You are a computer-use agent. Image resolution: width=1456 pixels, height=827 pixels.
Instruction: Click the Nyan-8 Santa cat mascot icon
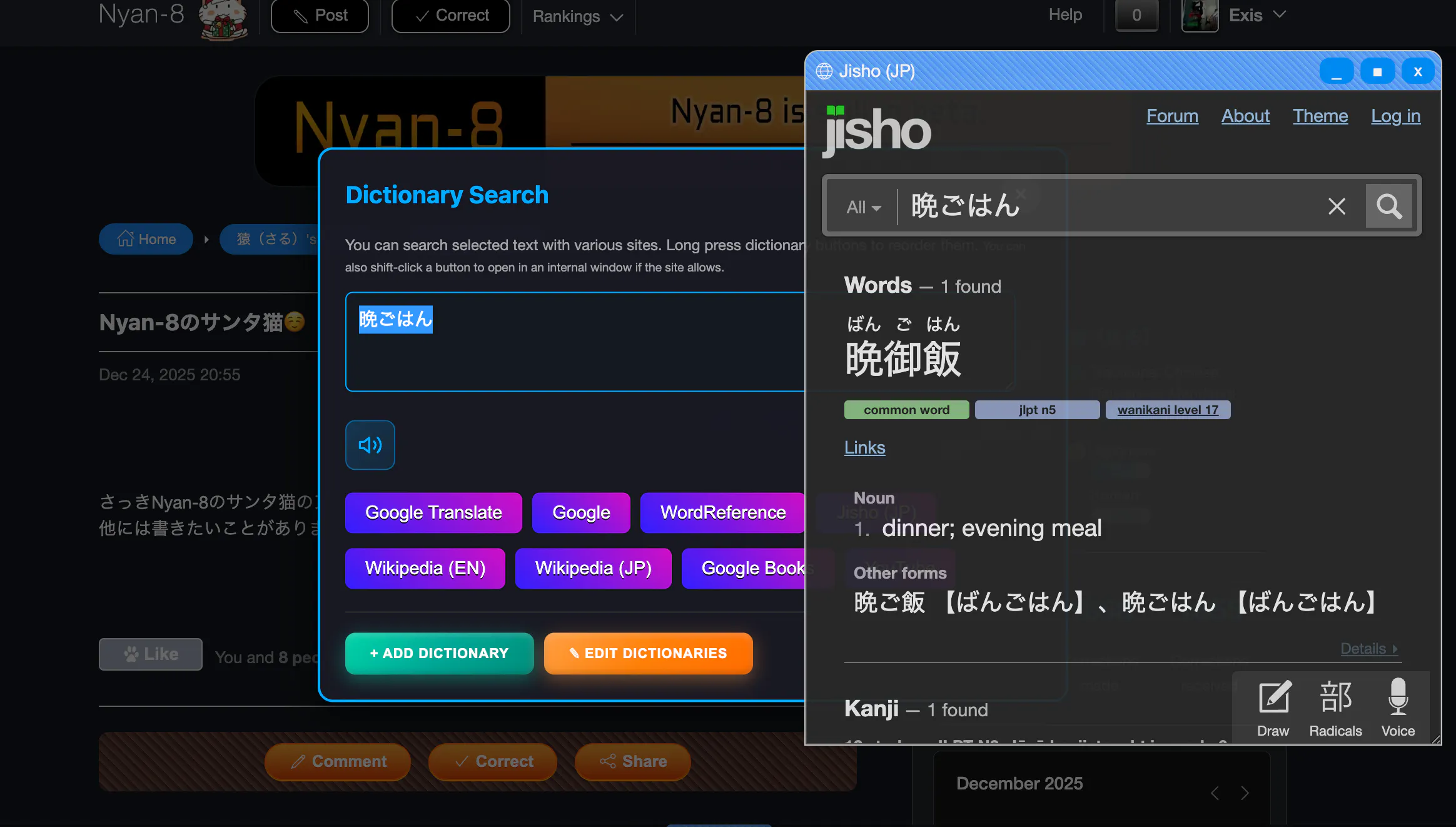223,19
